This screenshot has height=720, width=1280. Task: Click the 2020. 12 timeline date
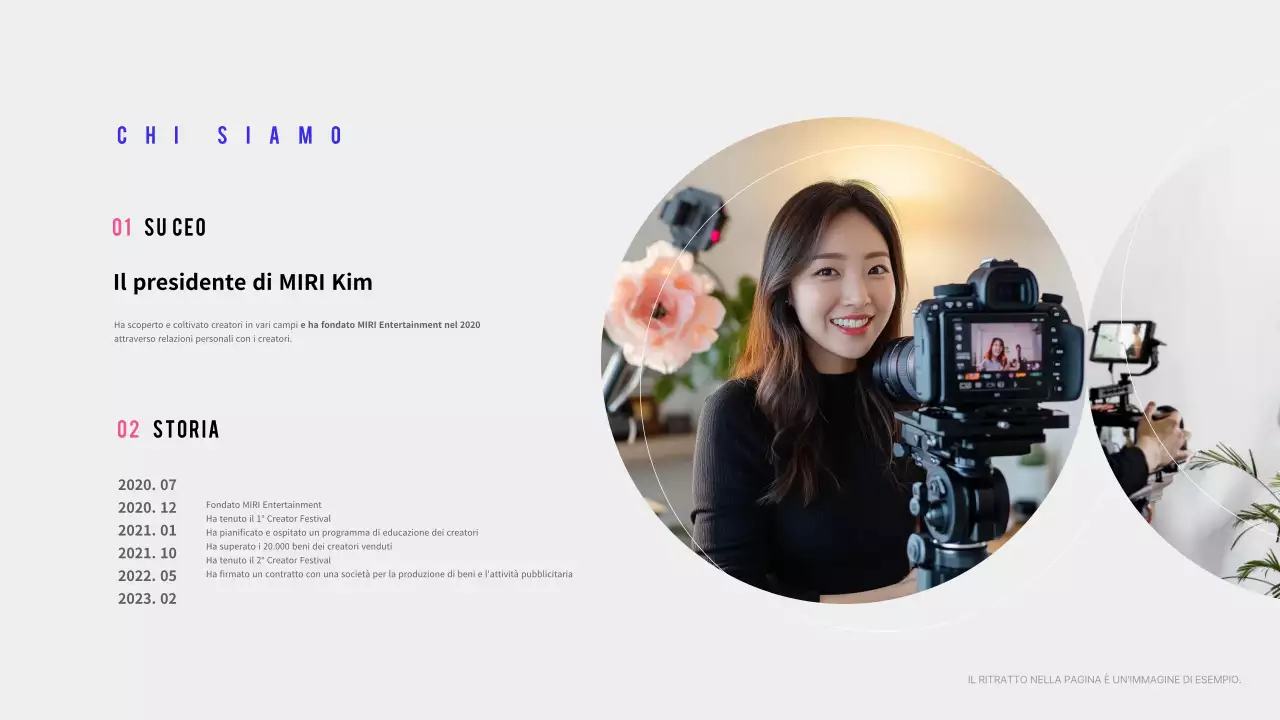(x=147, y=508)
